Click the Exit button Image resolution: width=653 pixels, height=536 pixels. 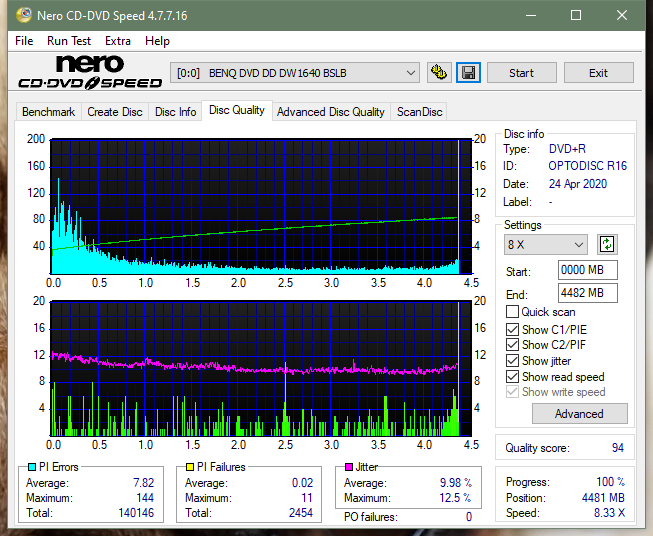click(x=598, y=73)
